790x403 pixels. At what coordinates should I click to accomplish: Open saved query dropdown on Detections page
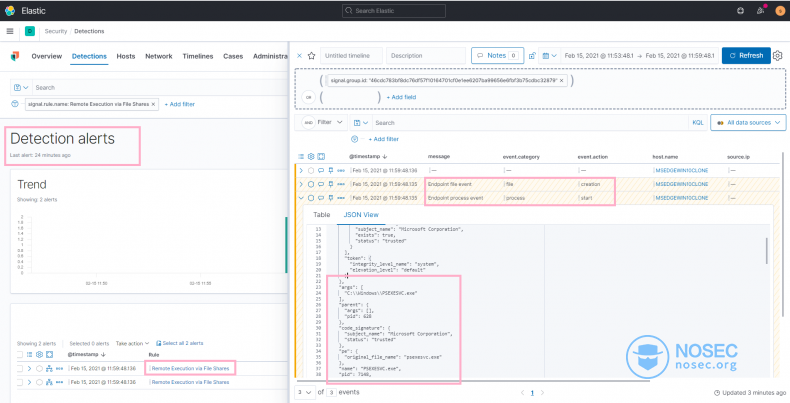coord(21,88)
